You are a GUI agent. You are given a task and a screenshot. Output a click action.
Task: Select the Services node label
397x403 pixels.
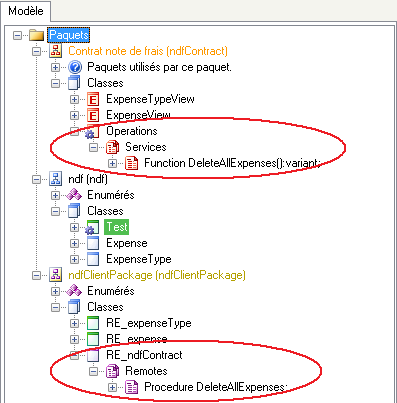tap(146, 147)
